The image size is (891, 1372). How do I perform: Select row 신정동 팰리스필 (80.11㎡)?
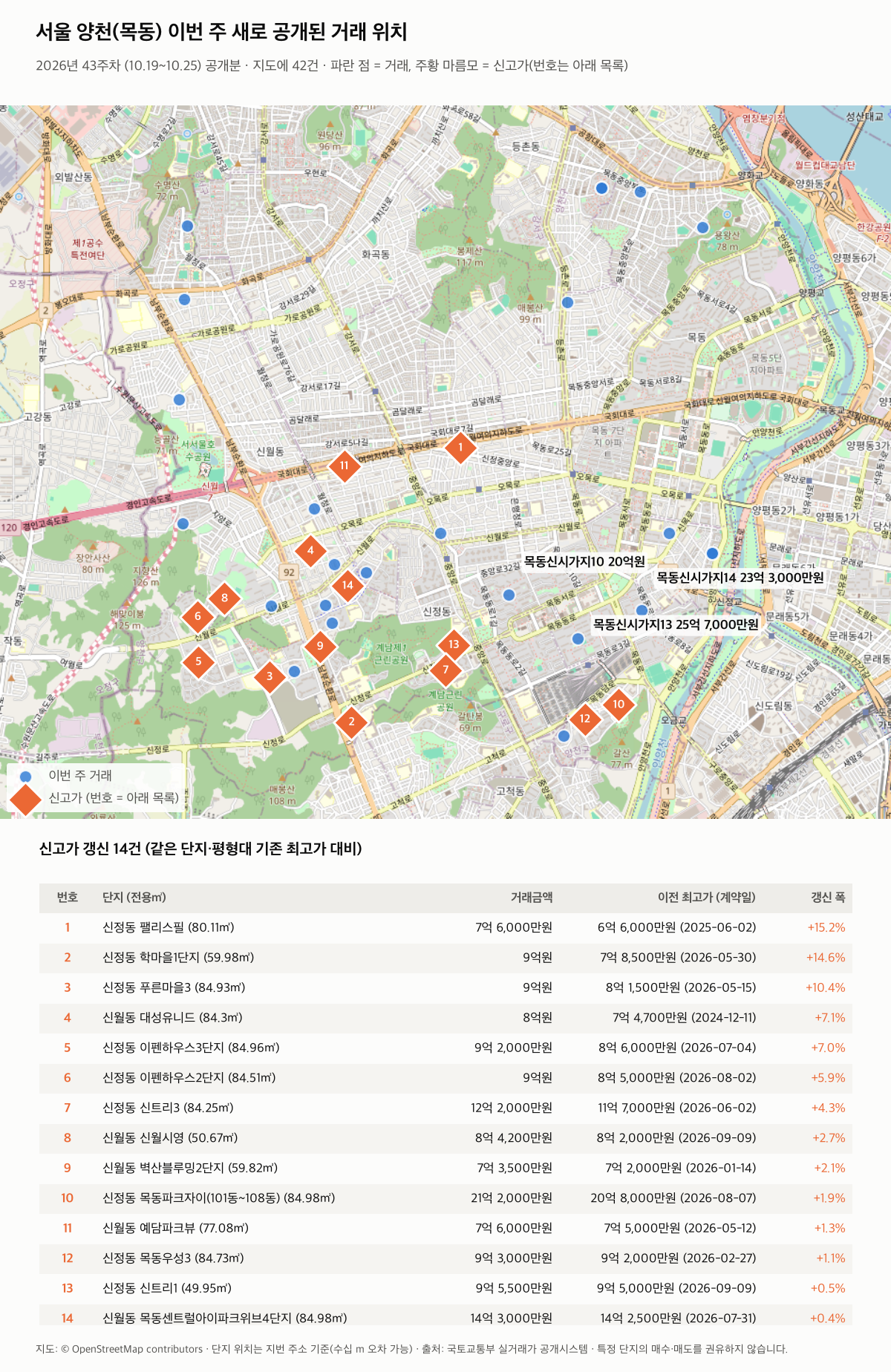point(446,927)
